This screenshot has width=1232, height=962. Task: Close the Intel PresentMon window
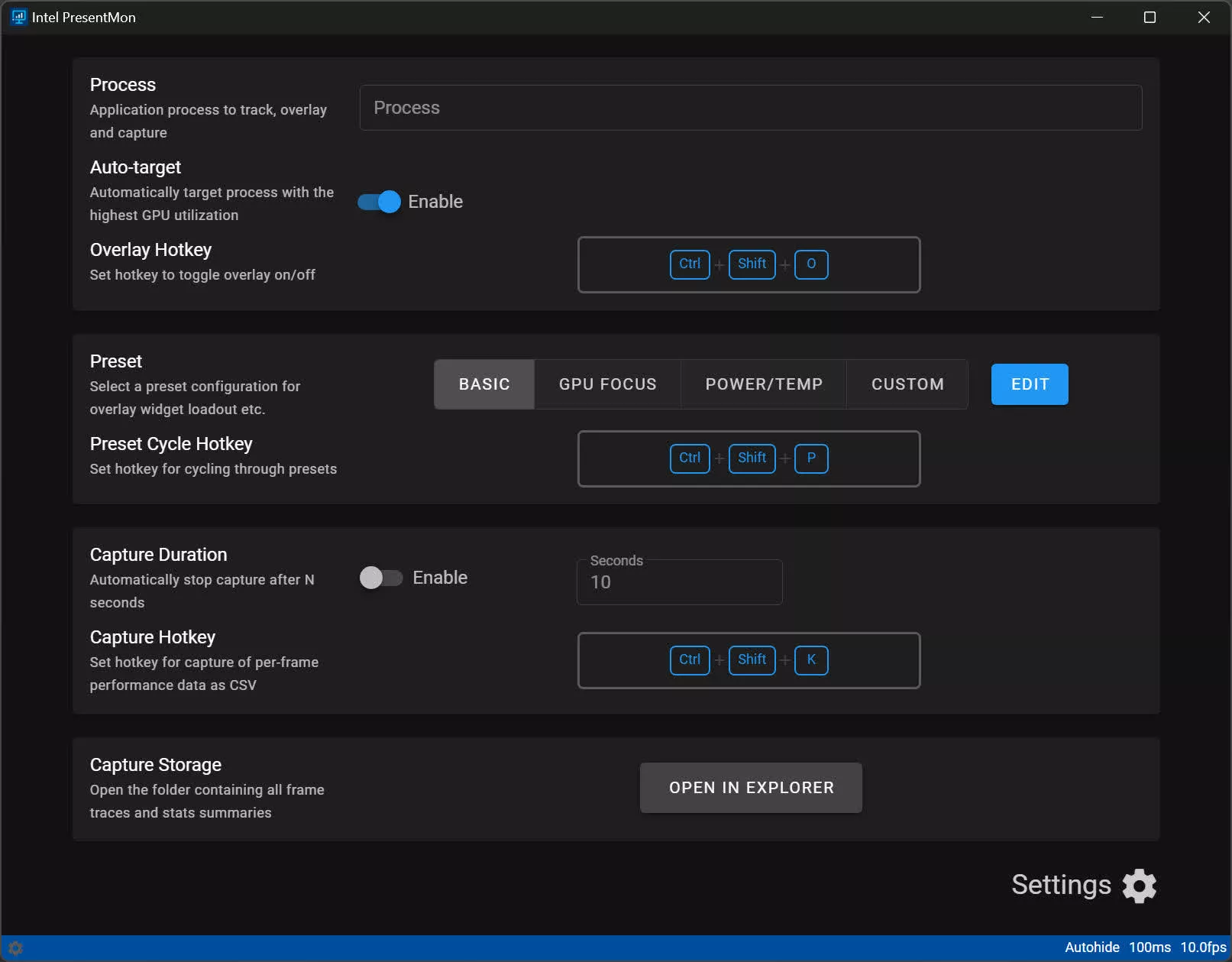tap(1204, 17)
